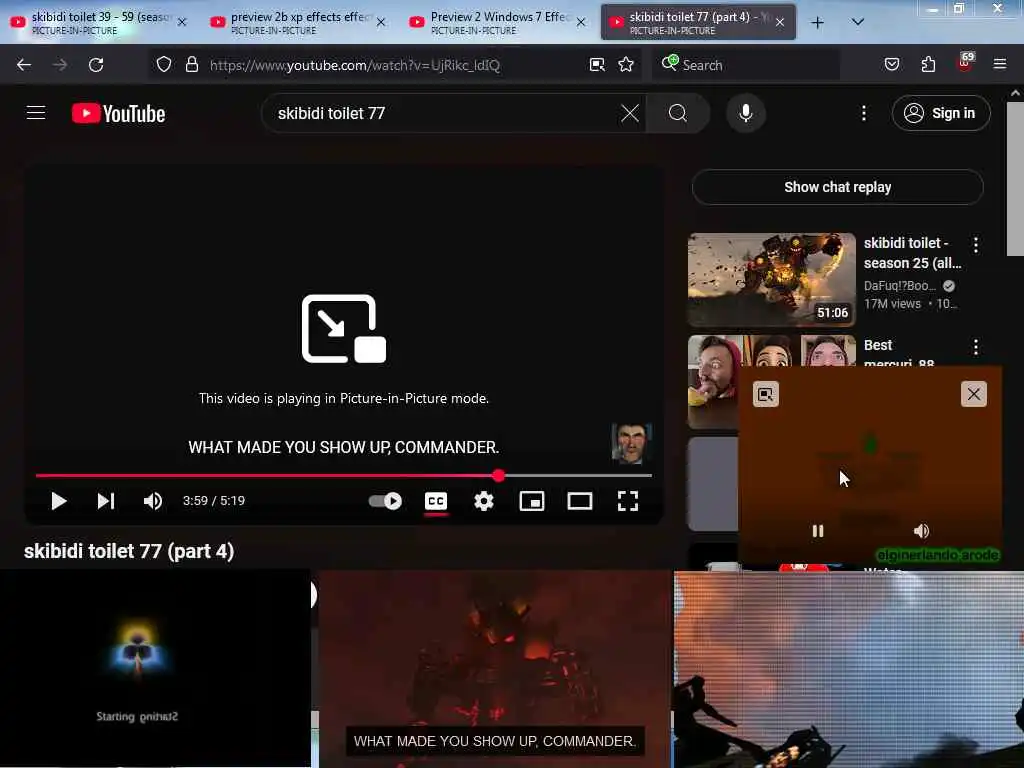The image size is (1024, 768).
Task: Clear the YouTube search text with X
Action: (630, 113)
